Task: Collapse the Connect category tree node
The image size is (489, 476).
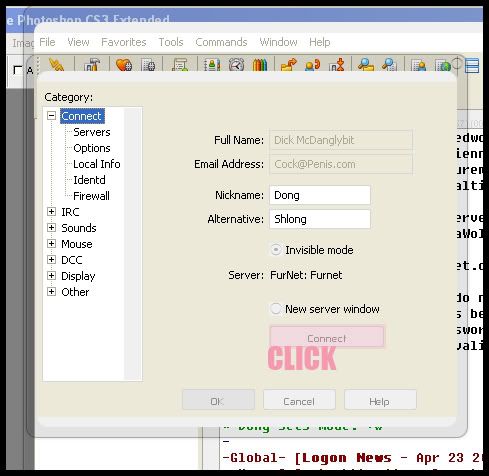Action: pyautogui.click(x=51, y=116)
